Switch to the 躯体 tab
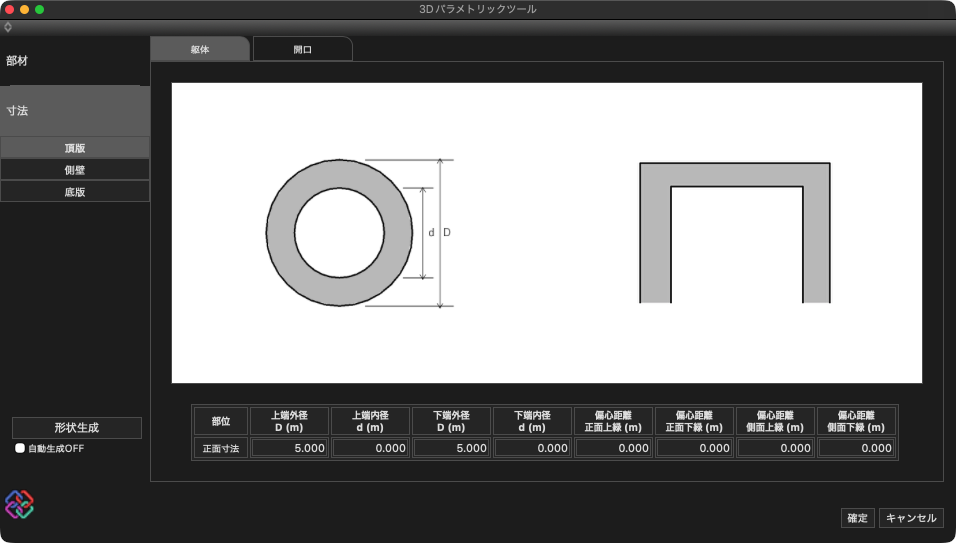 tap(200, 49)
